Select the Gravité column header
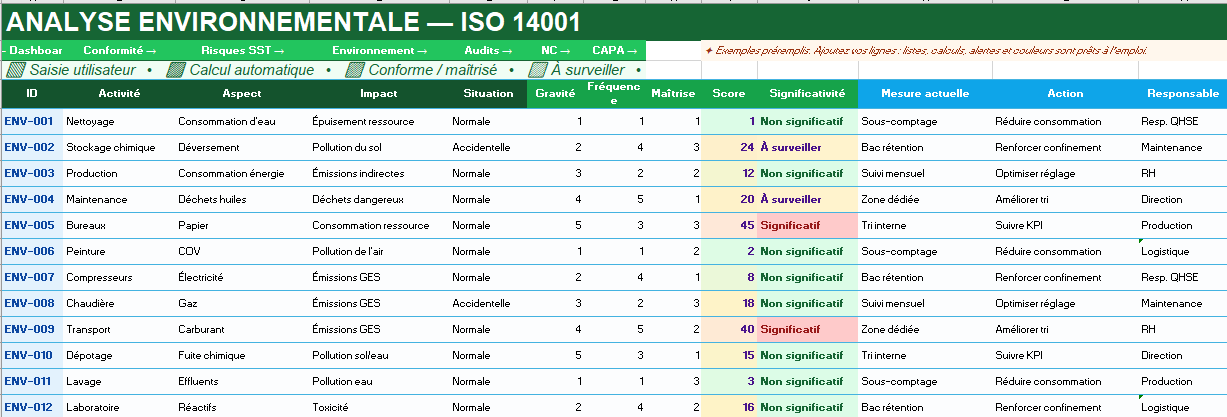This screenshot has width=1227, height=417. (x=556, y=94)
